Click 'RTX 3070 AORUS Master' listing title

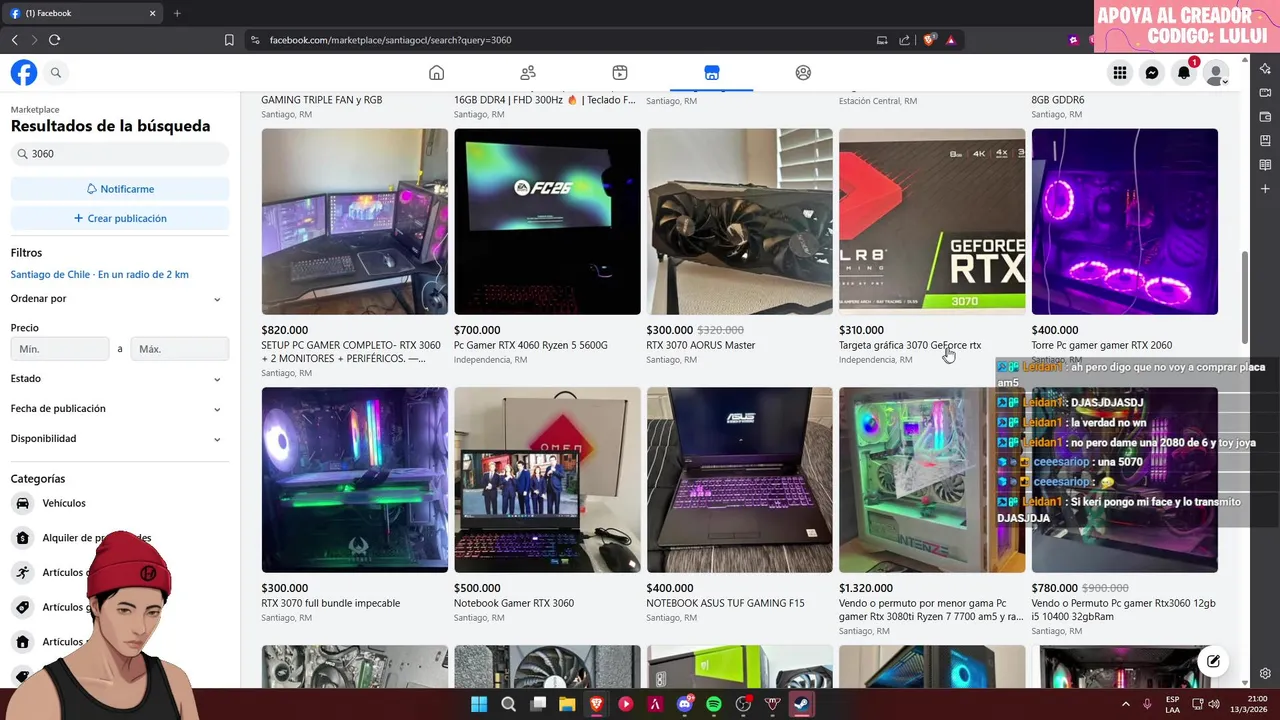(x=701, y=345)
